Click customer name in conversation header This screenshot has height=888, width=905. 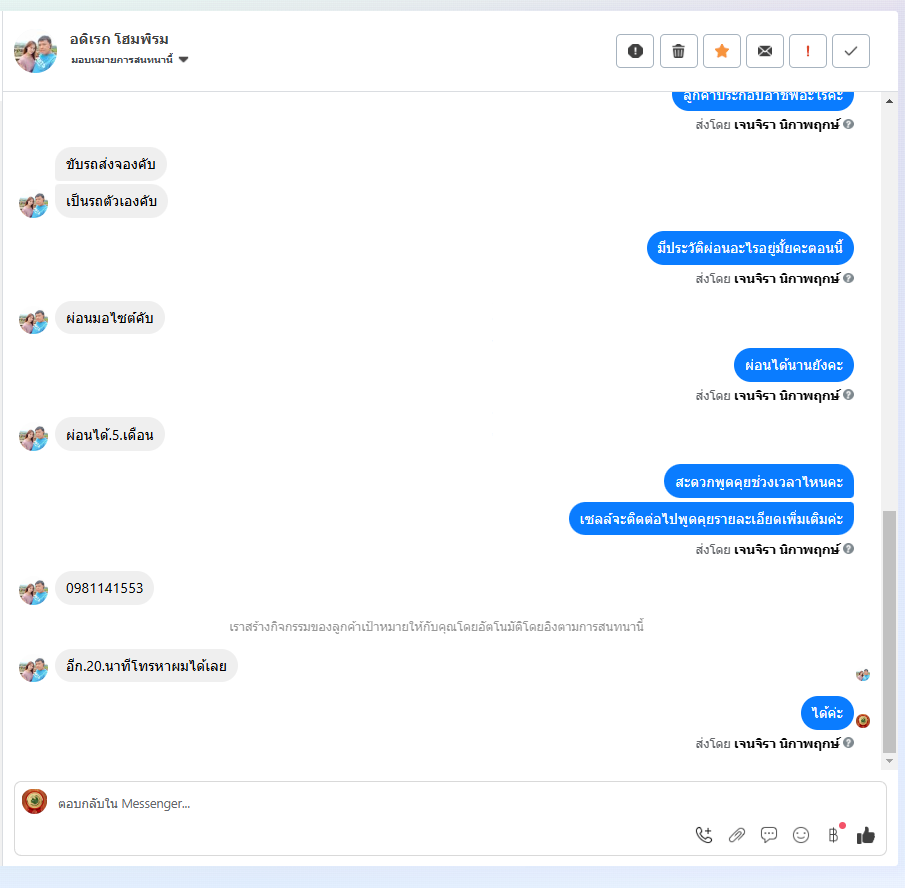119,39
